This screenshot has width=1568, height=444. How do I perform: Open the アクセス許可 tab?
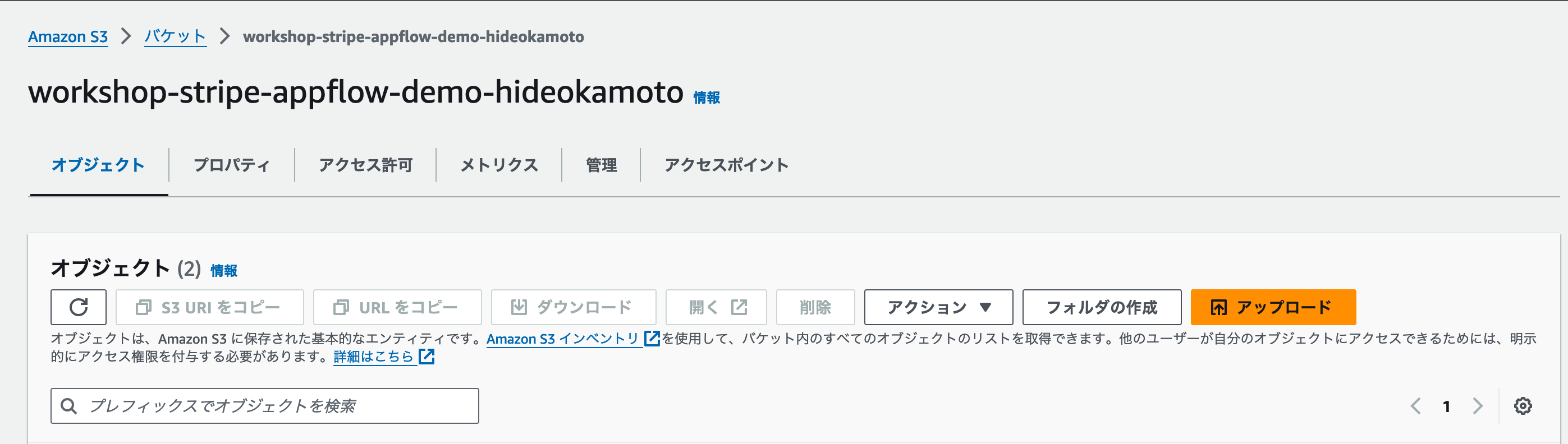pyautogui.click(x=364, y=164)
